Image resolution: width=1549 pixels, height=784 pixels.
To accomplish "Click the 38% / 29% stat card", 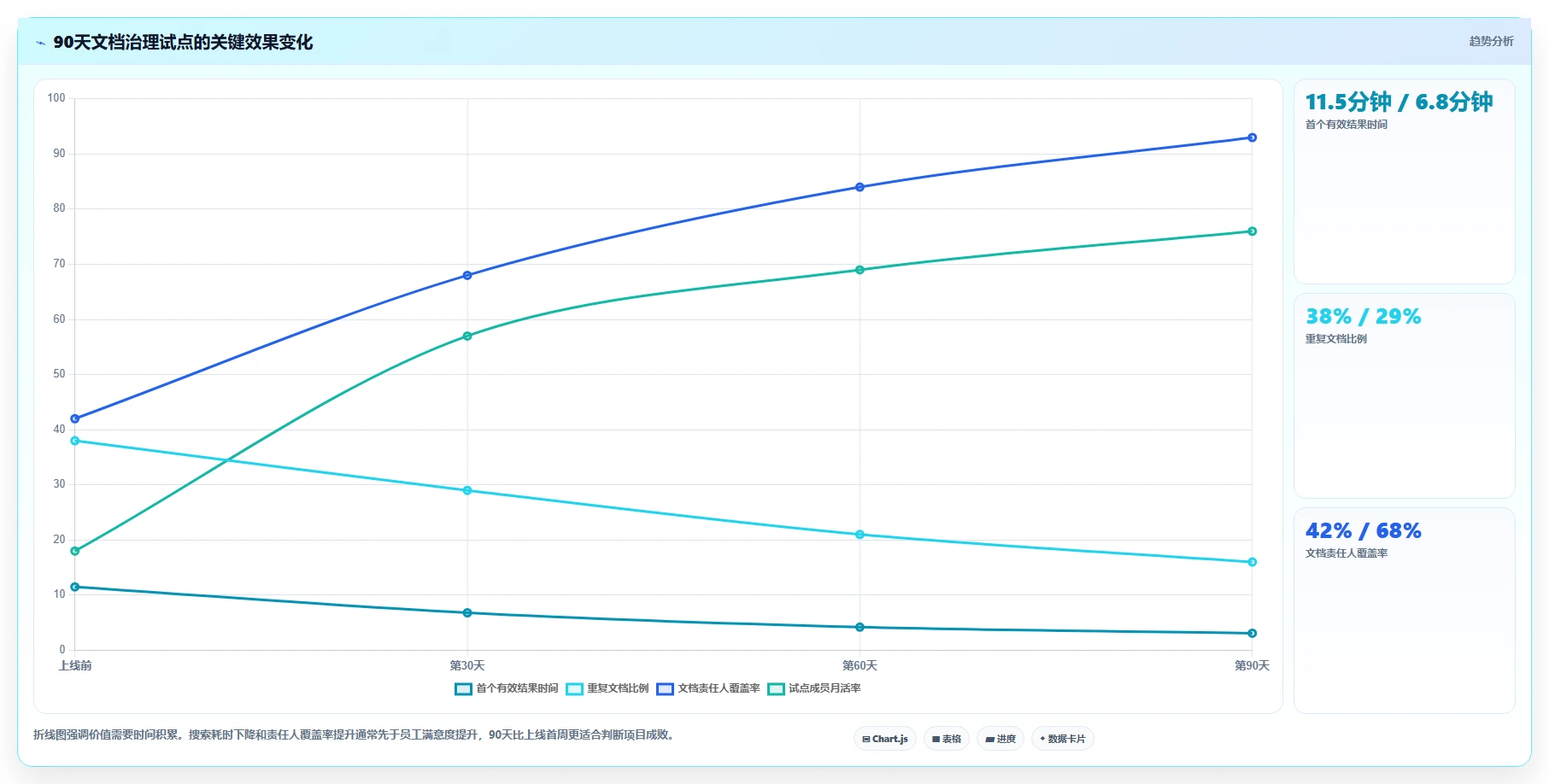I will coord(1405,395).
